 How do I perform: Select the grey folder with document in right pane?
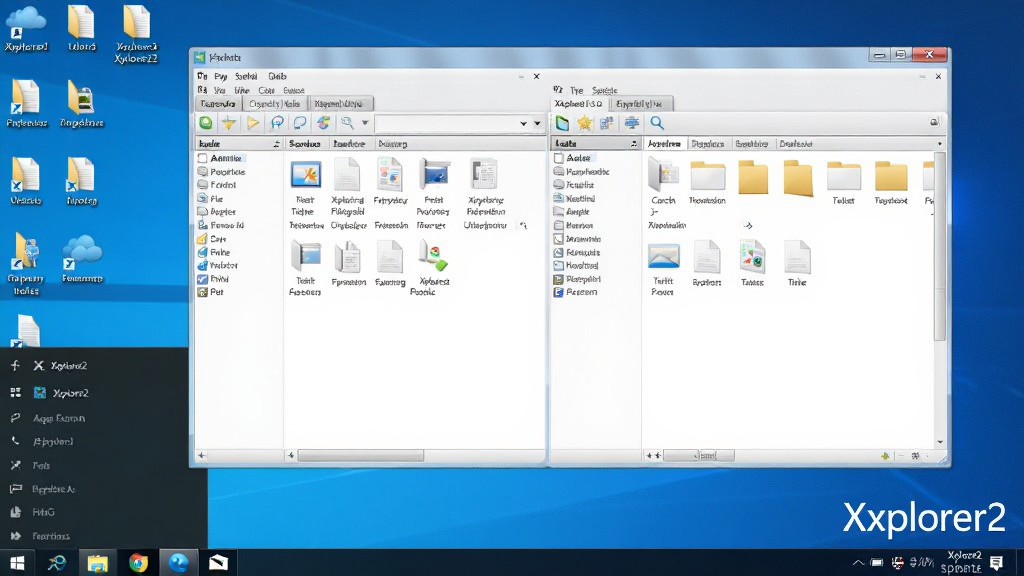(x=664, y=175)
